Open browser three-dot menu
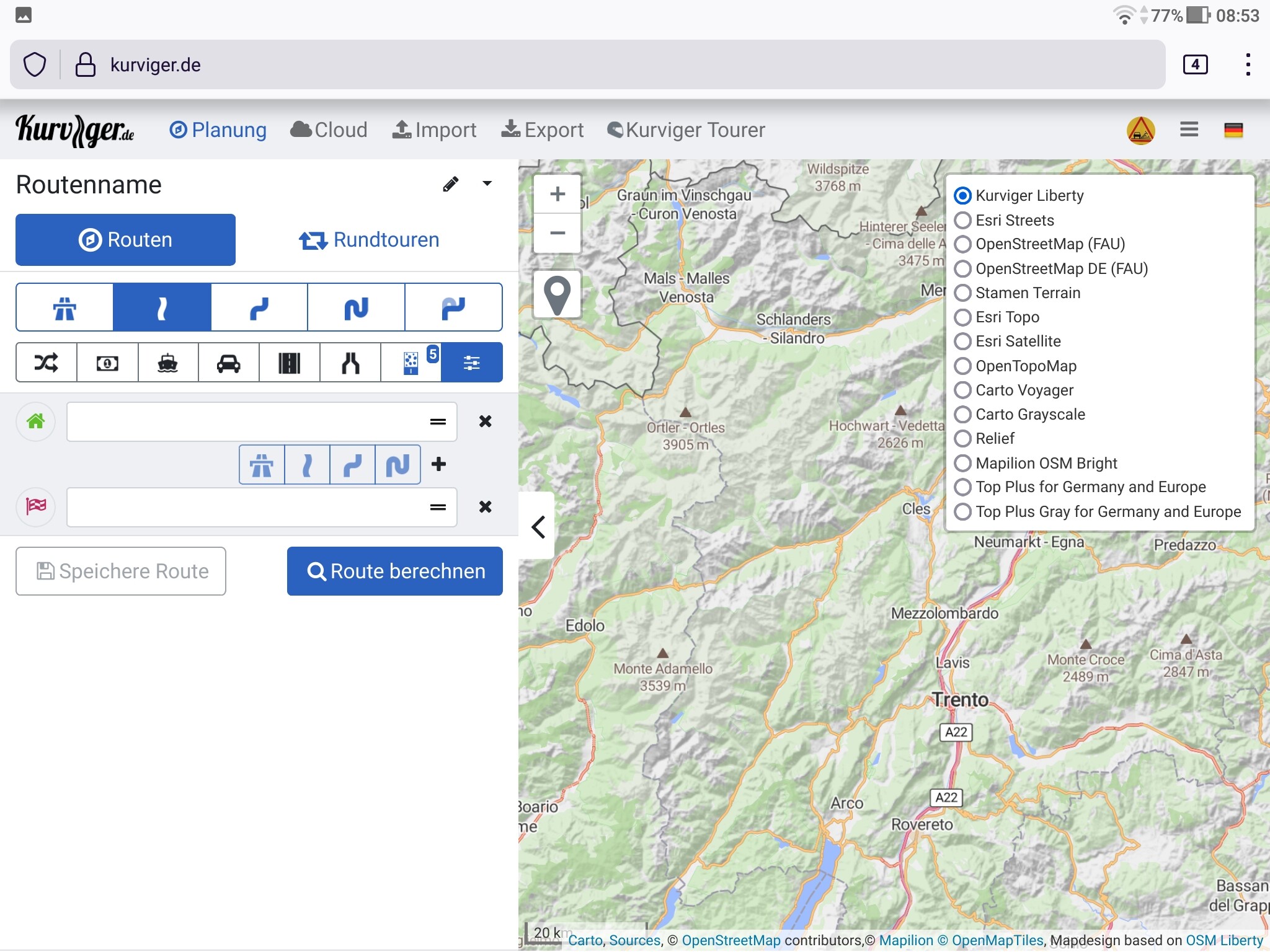 tap(1248, 64)
